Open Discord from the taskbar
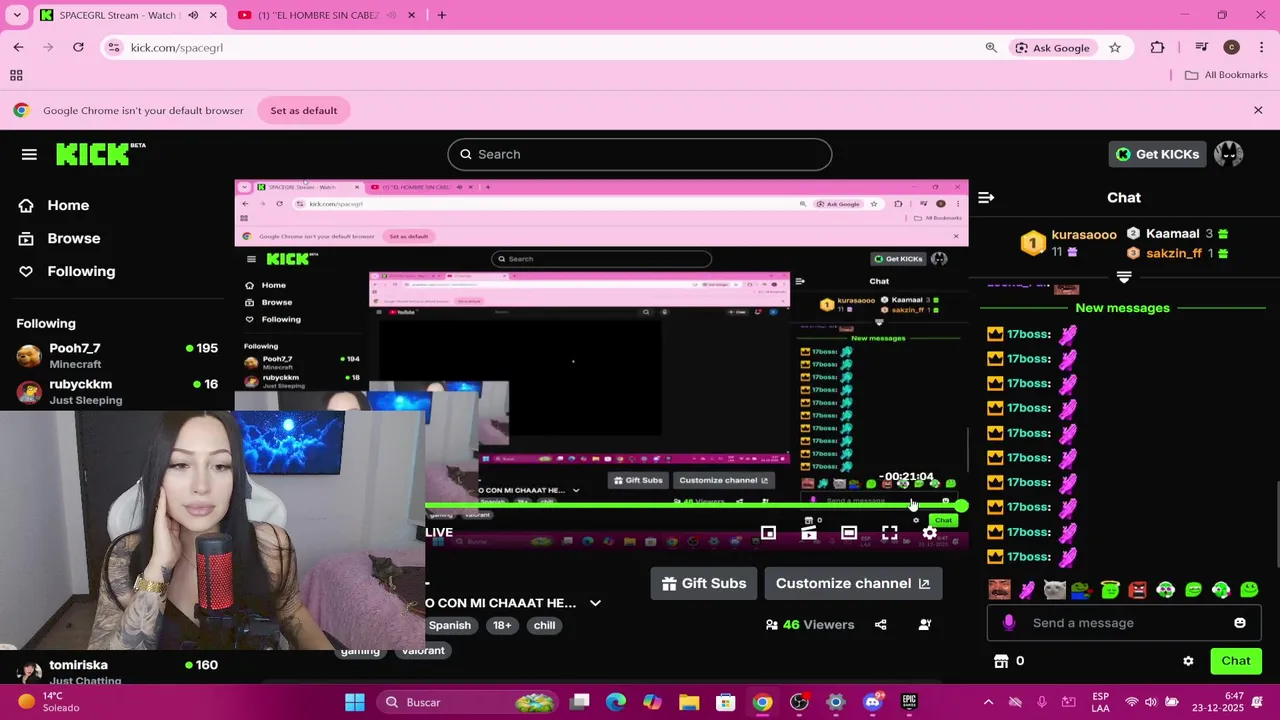Screen dimensions: 1280x720 tap(872, 702)
